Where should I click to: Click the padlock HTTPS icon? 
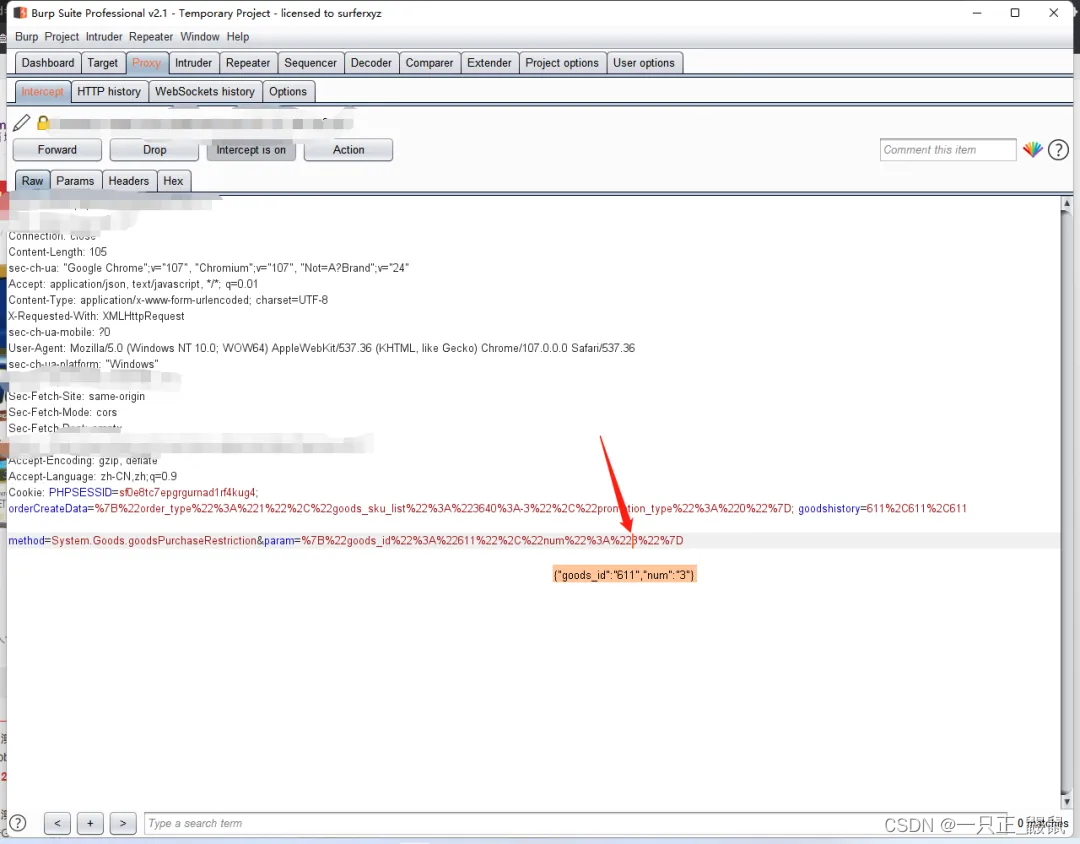(x=43, y=123)
